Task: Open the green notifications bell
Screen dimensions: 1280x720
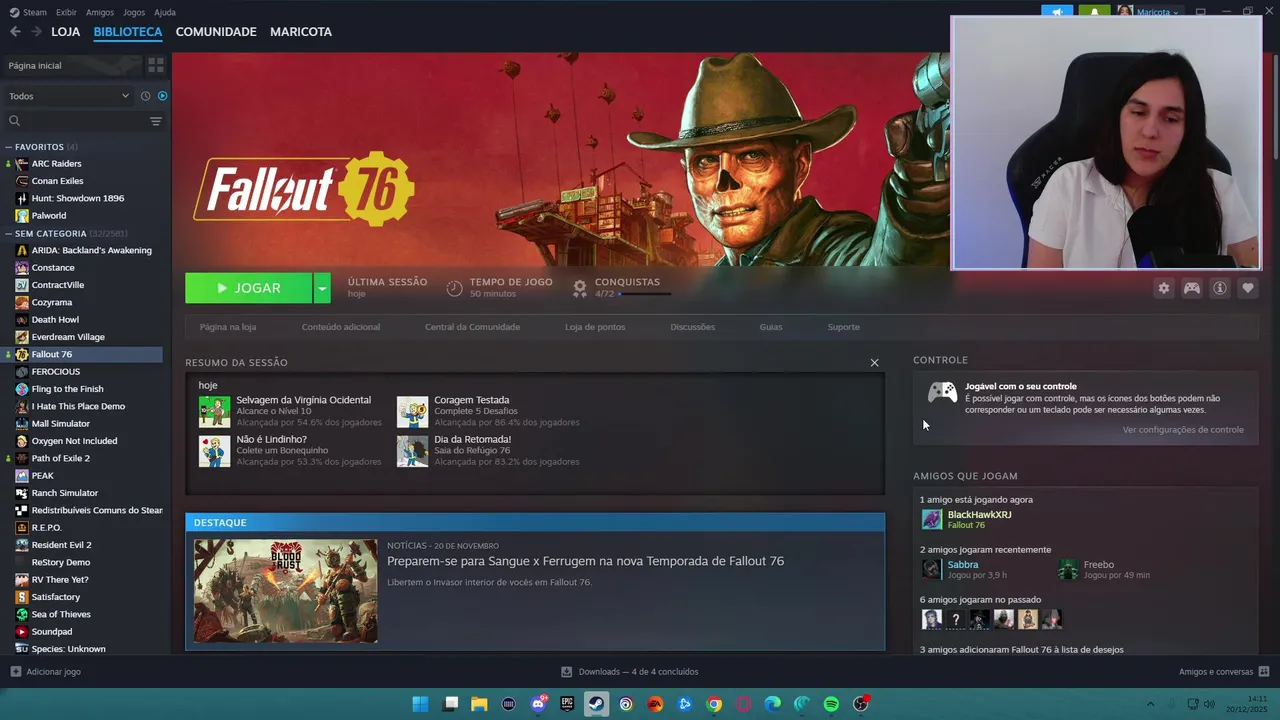Action: pos(1094,12)
